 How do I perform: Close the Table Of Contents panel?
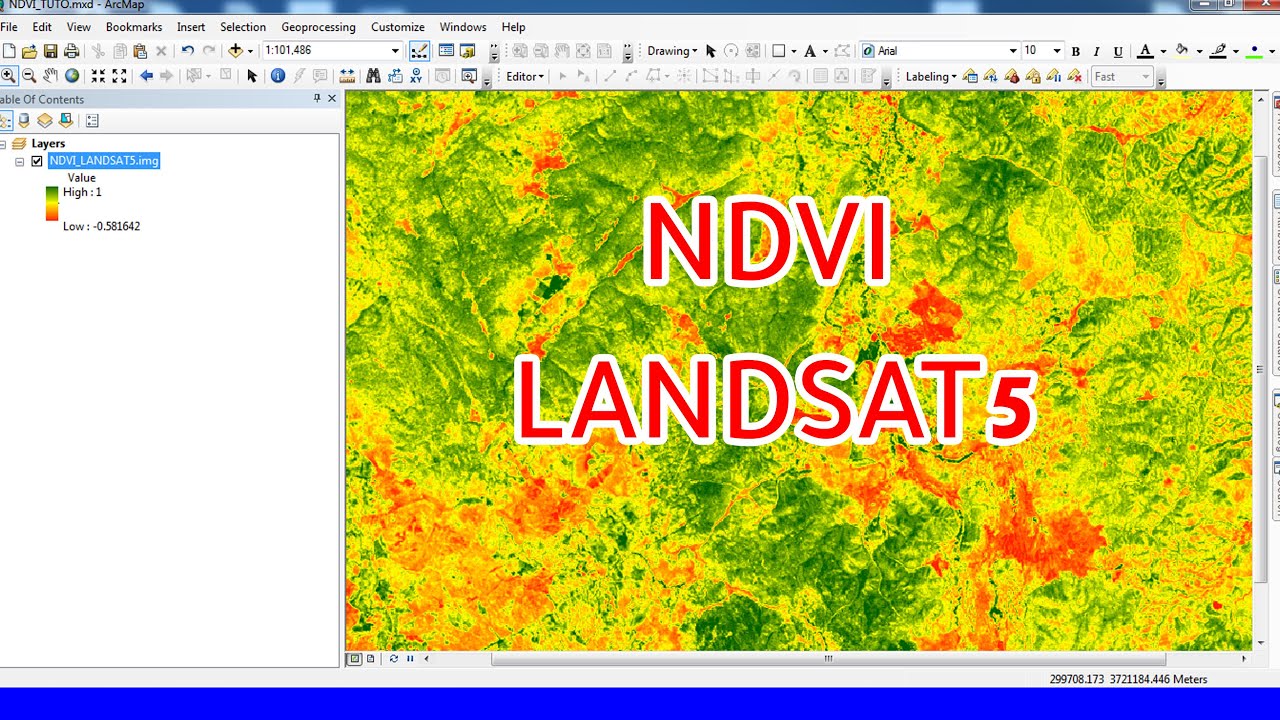click(332, 98)
